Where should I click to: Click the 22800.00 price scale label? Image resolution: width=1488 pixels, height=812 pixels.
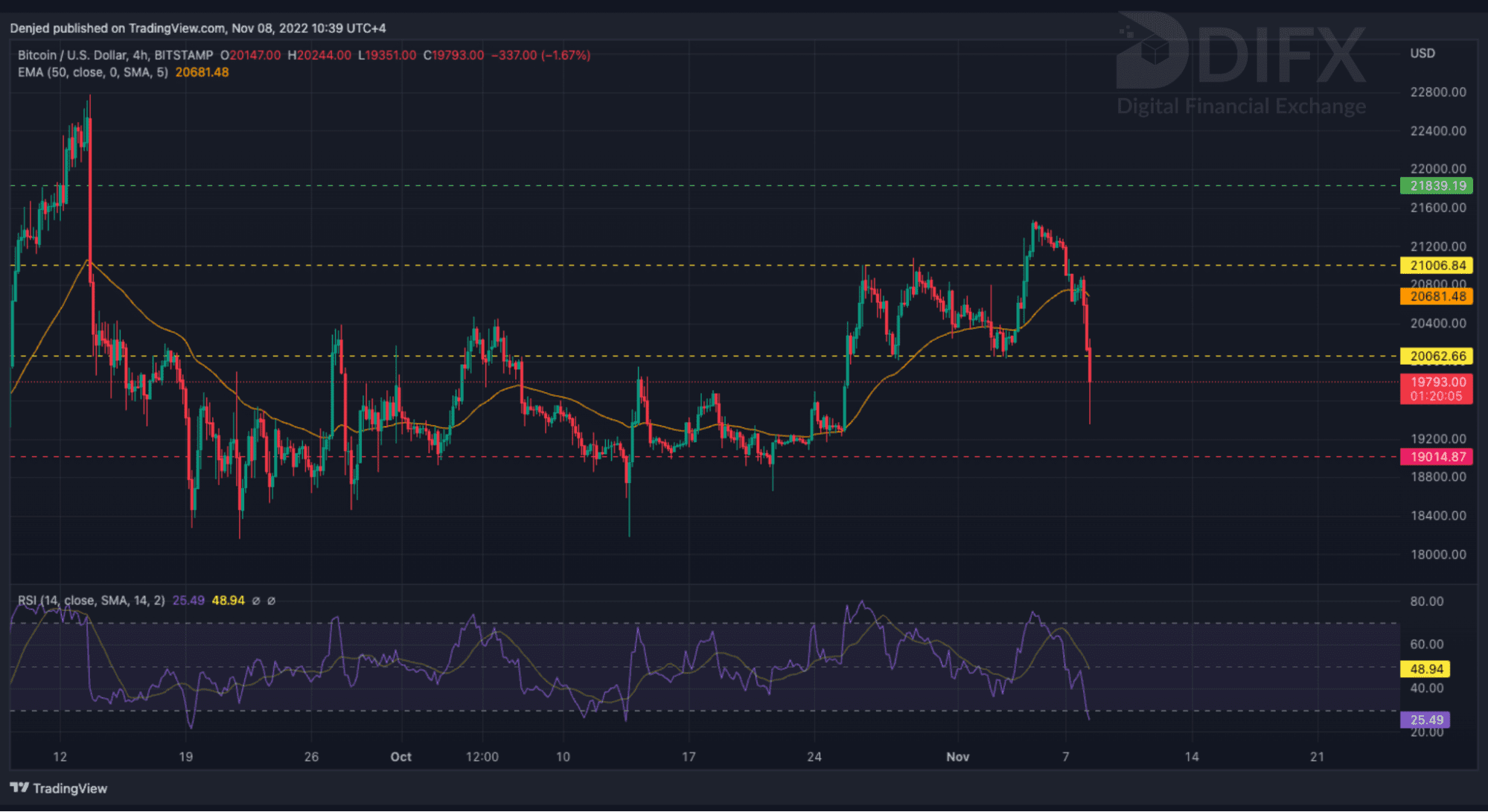click(x=1437, y=92)
